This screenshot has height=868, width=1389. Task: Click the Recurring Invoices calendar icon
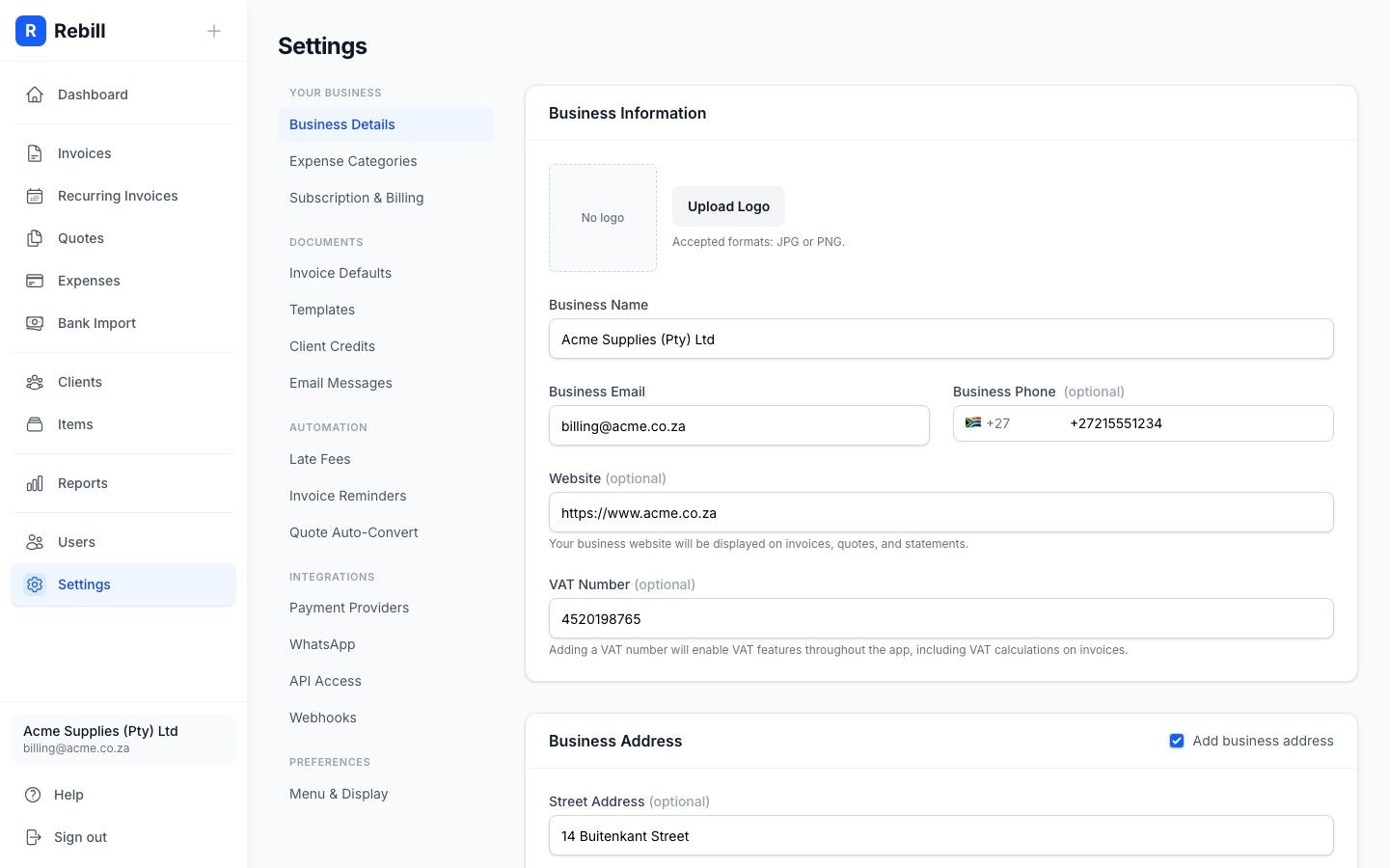point(35,196)
